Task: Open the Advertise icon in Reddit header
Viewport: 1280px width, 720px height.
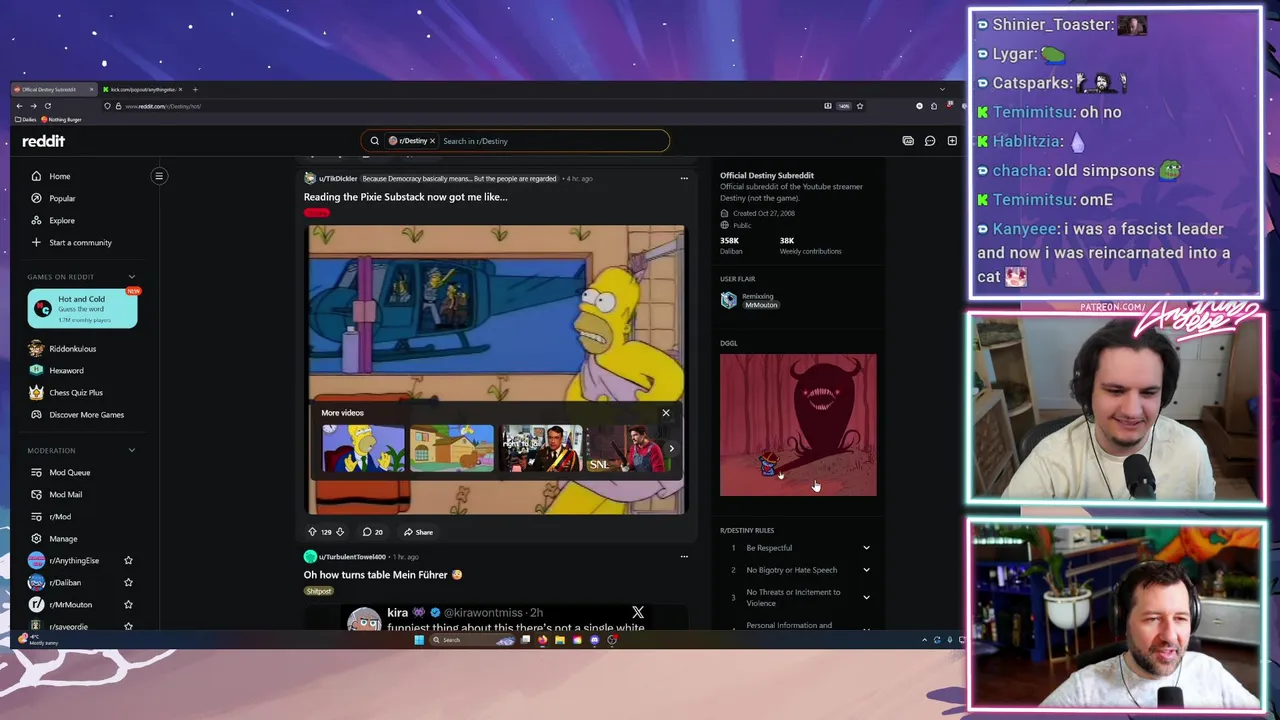Action: click(x=908, y=141)
